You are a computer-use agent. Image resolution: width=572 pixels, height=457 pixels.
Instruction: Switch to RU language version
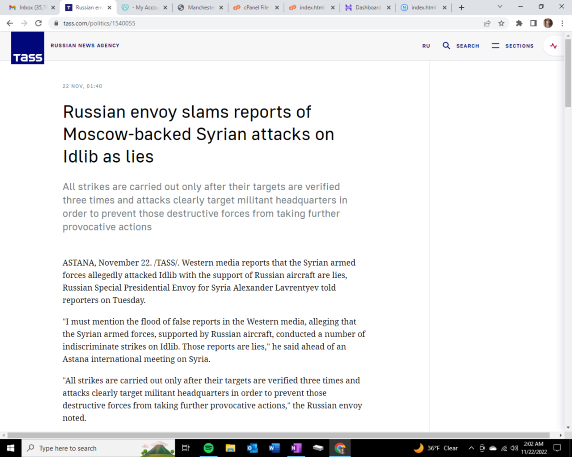pos(426,46)
